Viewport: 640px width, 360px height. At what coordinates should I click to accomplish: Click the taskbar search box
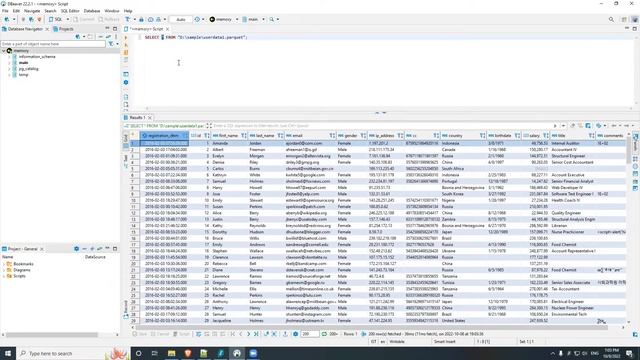click(x=73, y=353)
